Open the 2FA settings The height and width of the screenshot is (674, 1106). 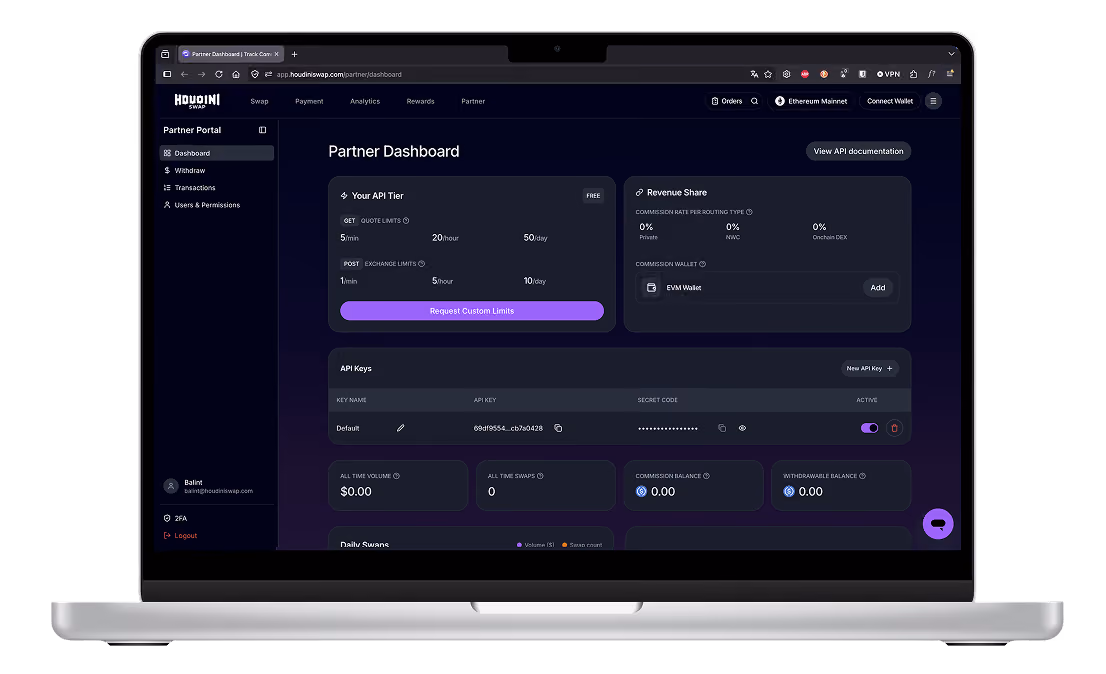point(176,518)
